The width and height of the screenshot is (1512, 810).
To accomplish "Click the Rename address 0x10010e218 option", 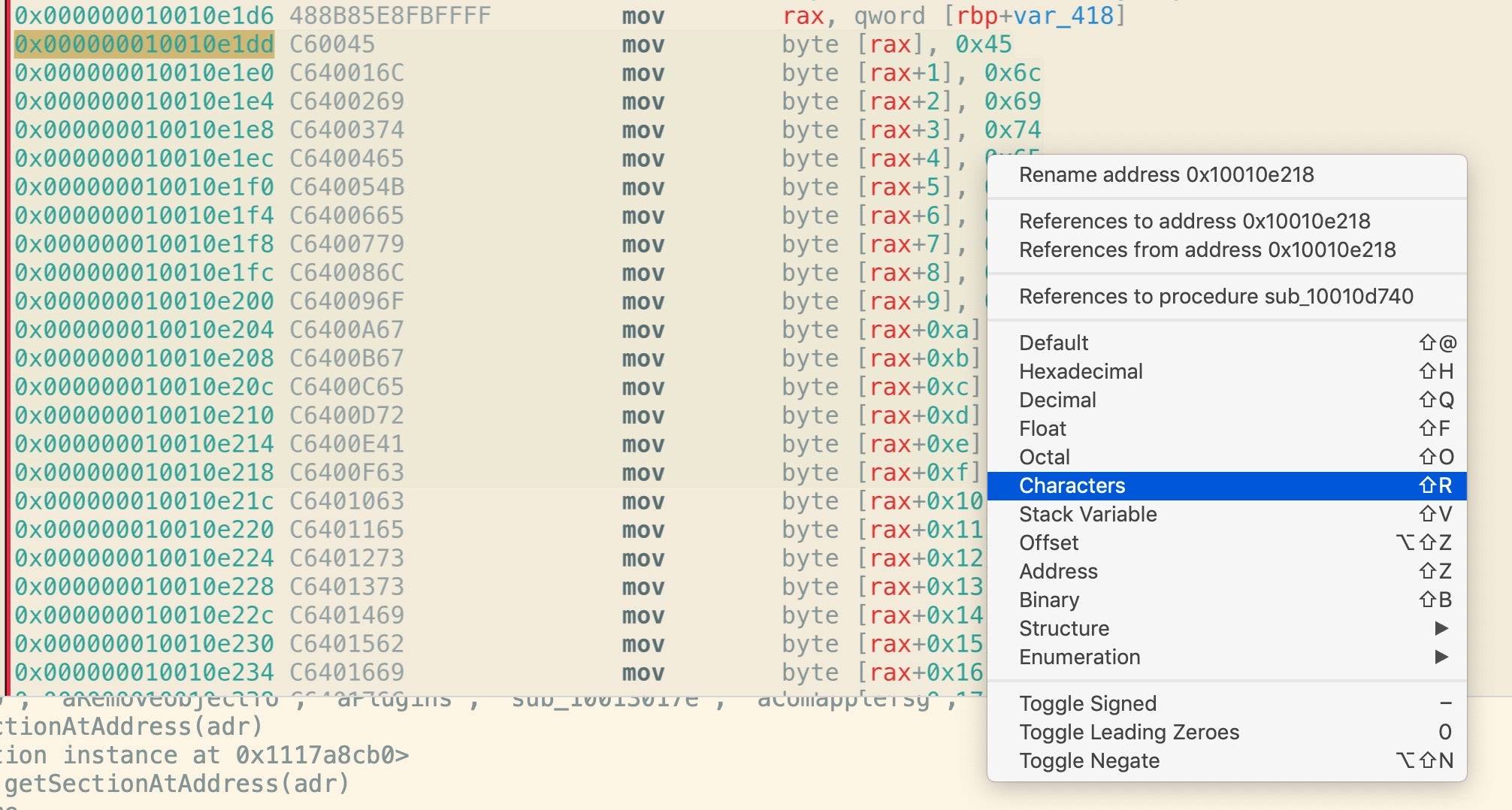I will pos(1166,175).
